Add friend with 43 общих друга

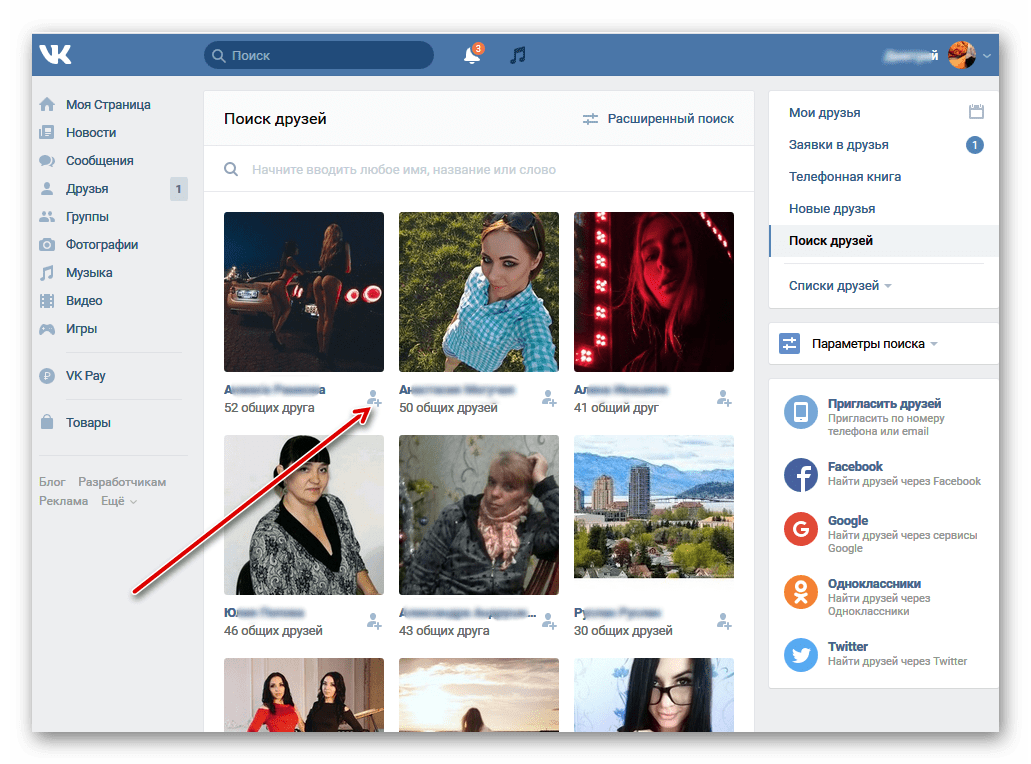click(x=549, y=621)
